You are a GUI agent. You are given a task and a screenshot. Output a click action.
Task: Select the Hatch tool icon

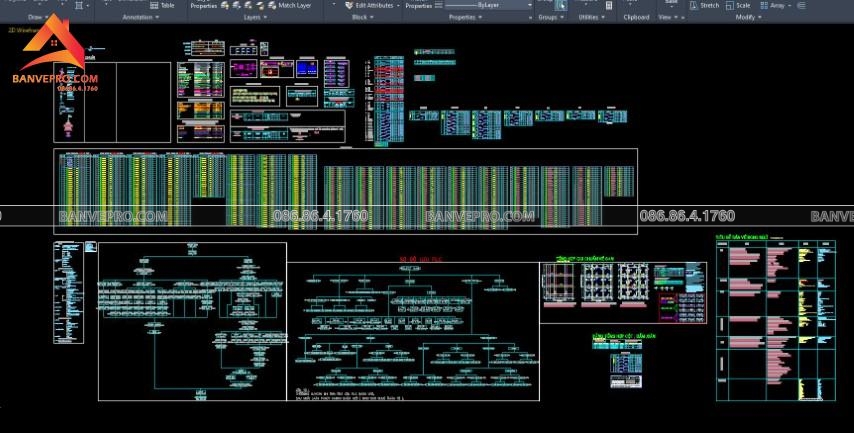(x=79, y=5)
